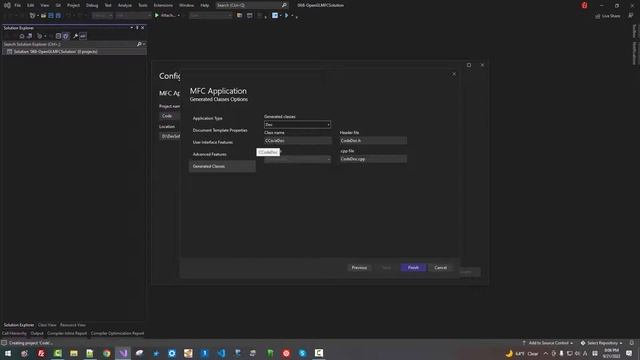Image resolution: width=640 pixels, height=360 pixels.
Task: Click the Previous button
Action: point(359,268)
